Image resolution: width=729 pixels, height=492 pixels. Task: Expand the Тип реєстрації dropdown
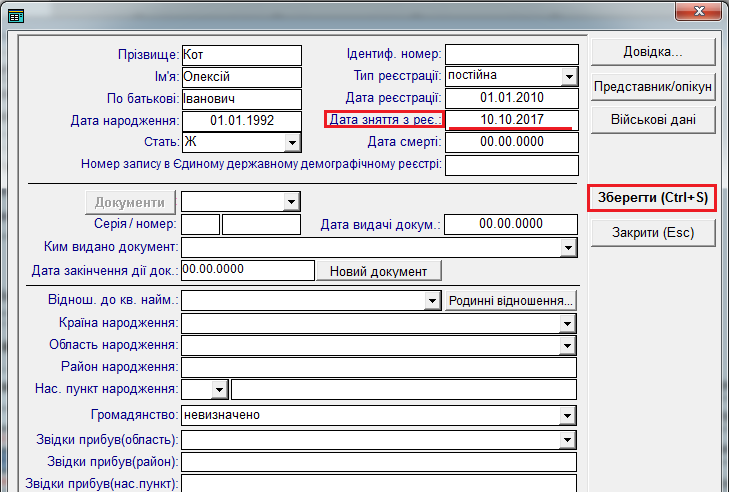point(568,76)
